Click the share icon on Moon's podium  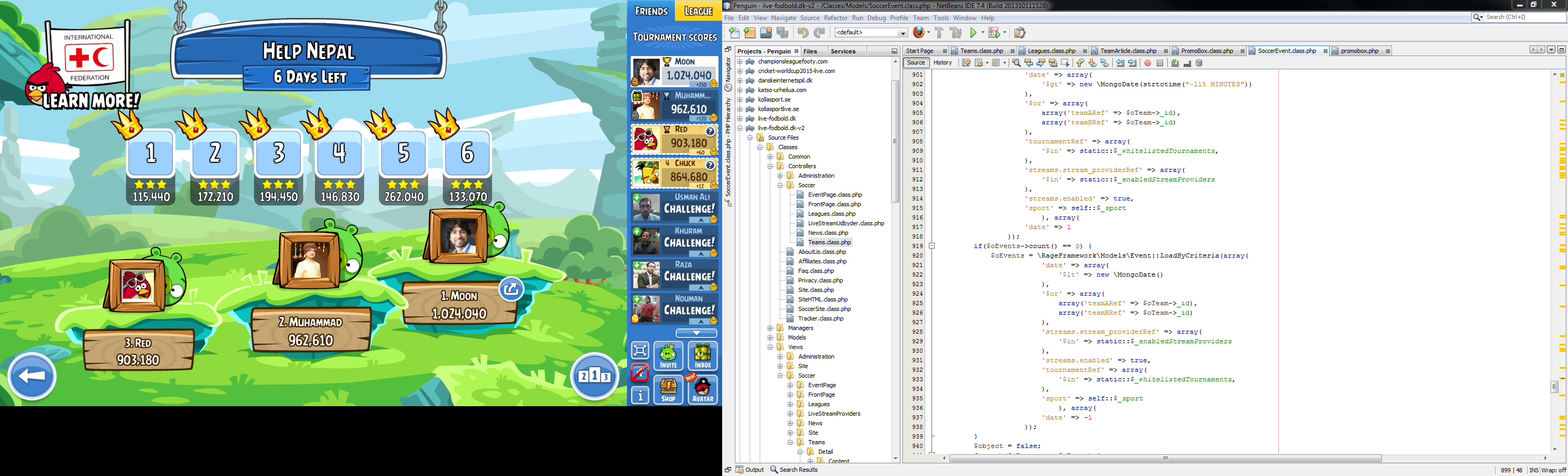[511, 289]
